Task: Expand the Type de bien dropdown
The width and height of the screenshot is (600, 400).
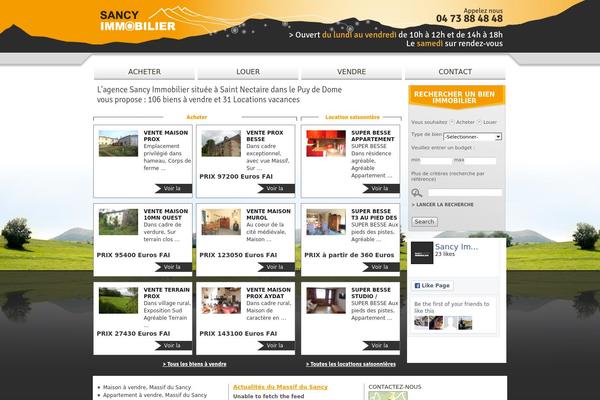Action: coord(473,137)
